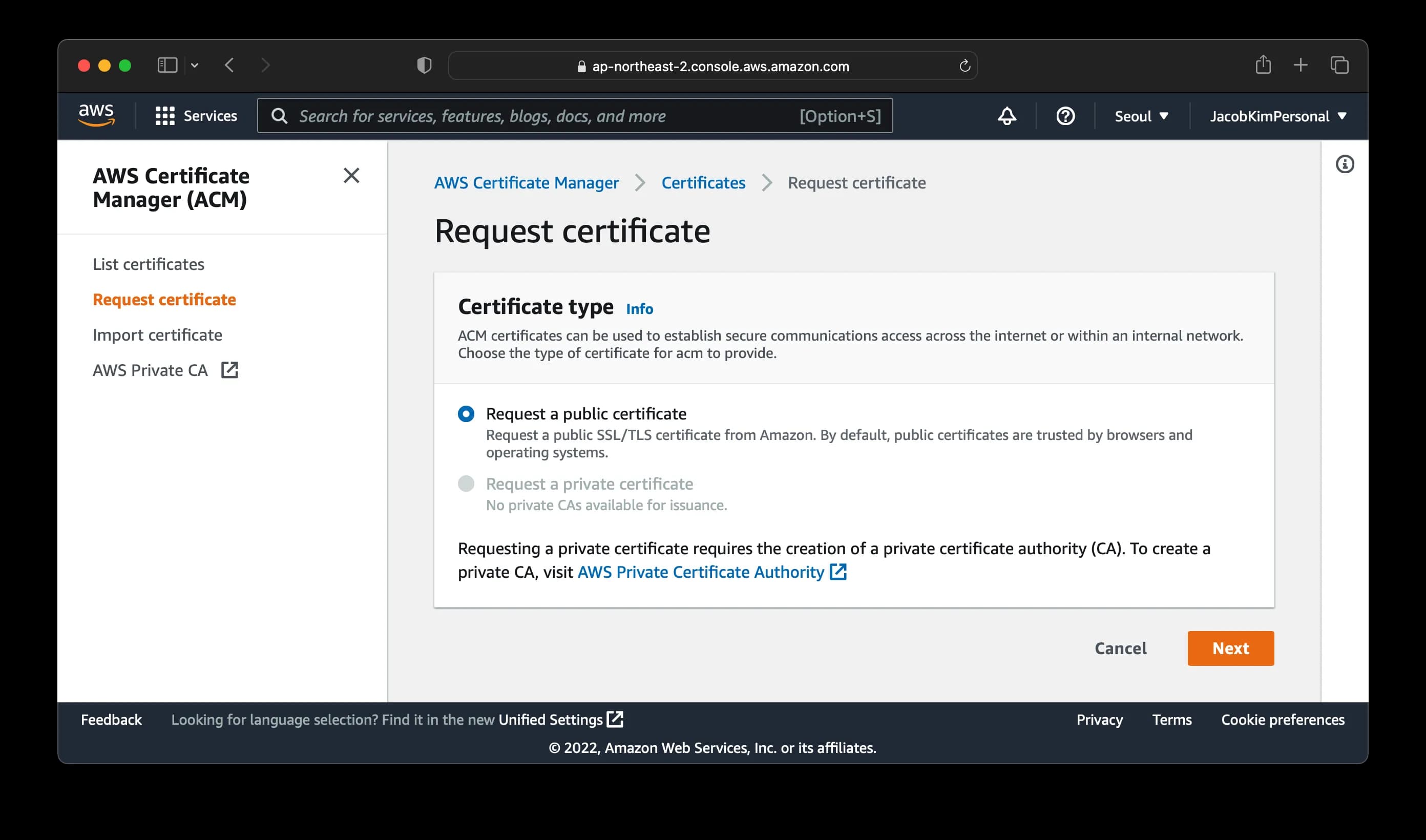Open the AWS Services menu

click(196, 115)
